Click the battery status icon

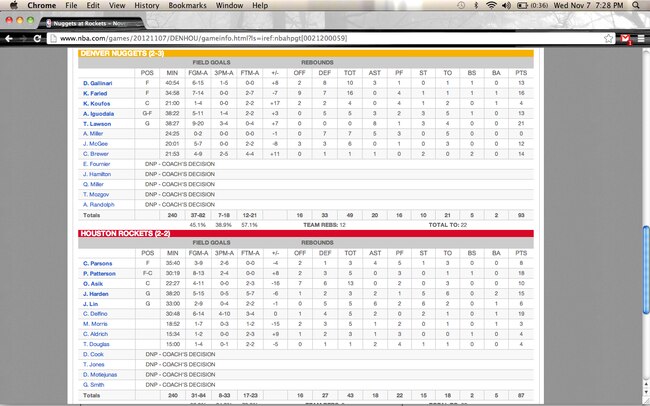[x=522, y=5]
